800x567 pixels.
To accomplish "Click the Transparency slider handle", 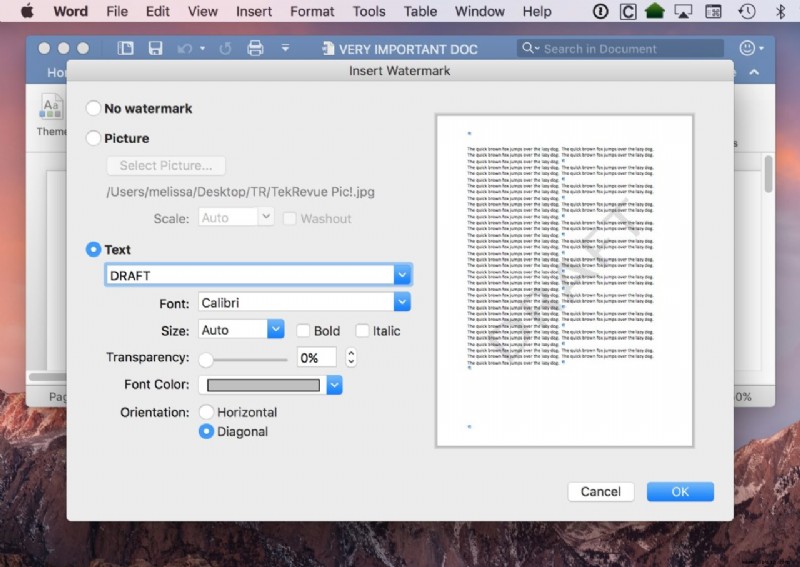I will point(206,359).
